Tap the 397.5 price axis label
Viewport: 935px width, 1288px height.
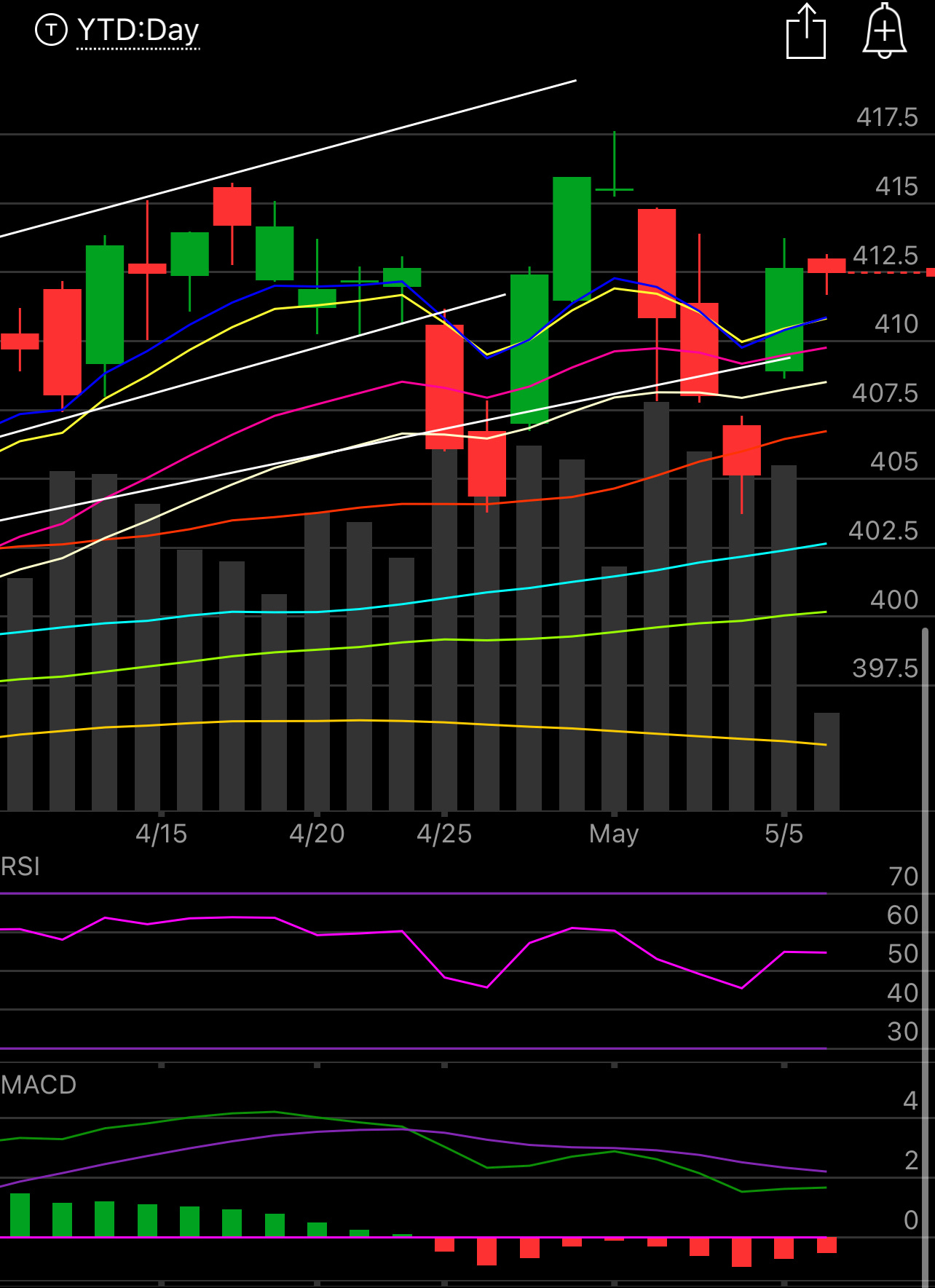(885, 668)
